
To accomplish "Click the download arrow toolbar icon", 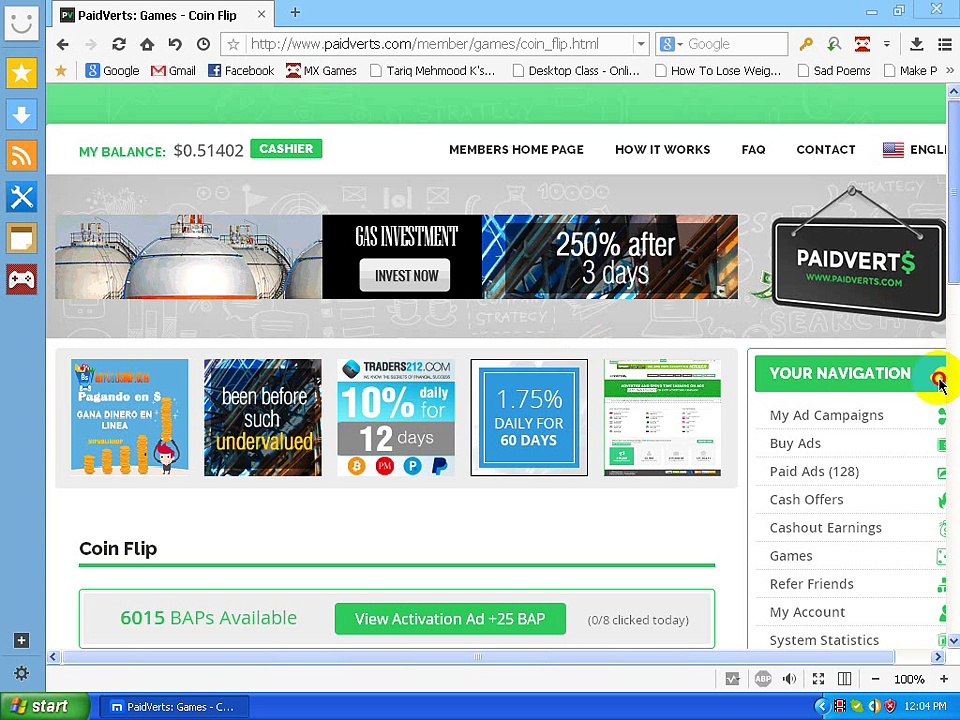I will [x=917, y=44].
